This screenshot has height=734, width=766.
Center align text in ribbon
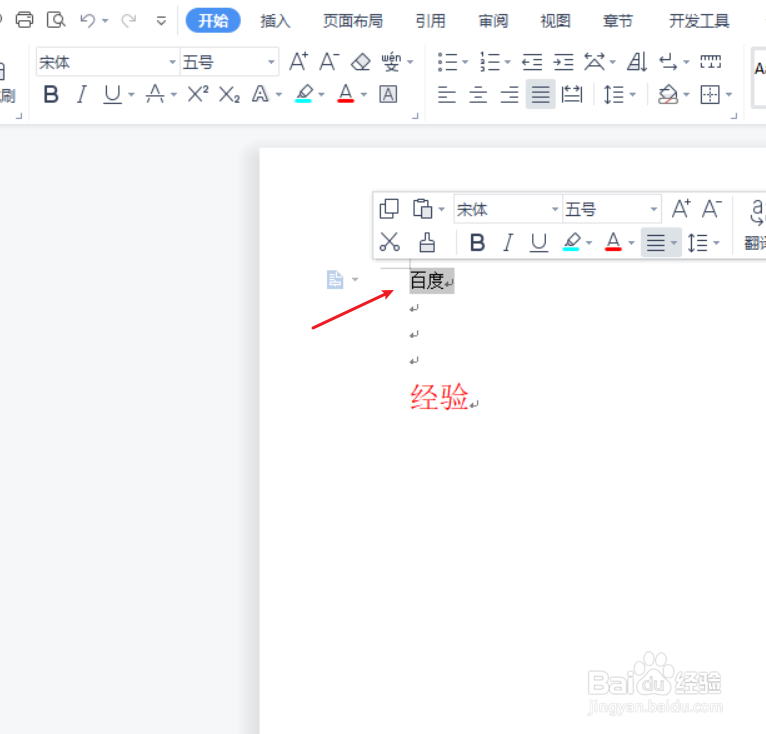tap(478, 94)
